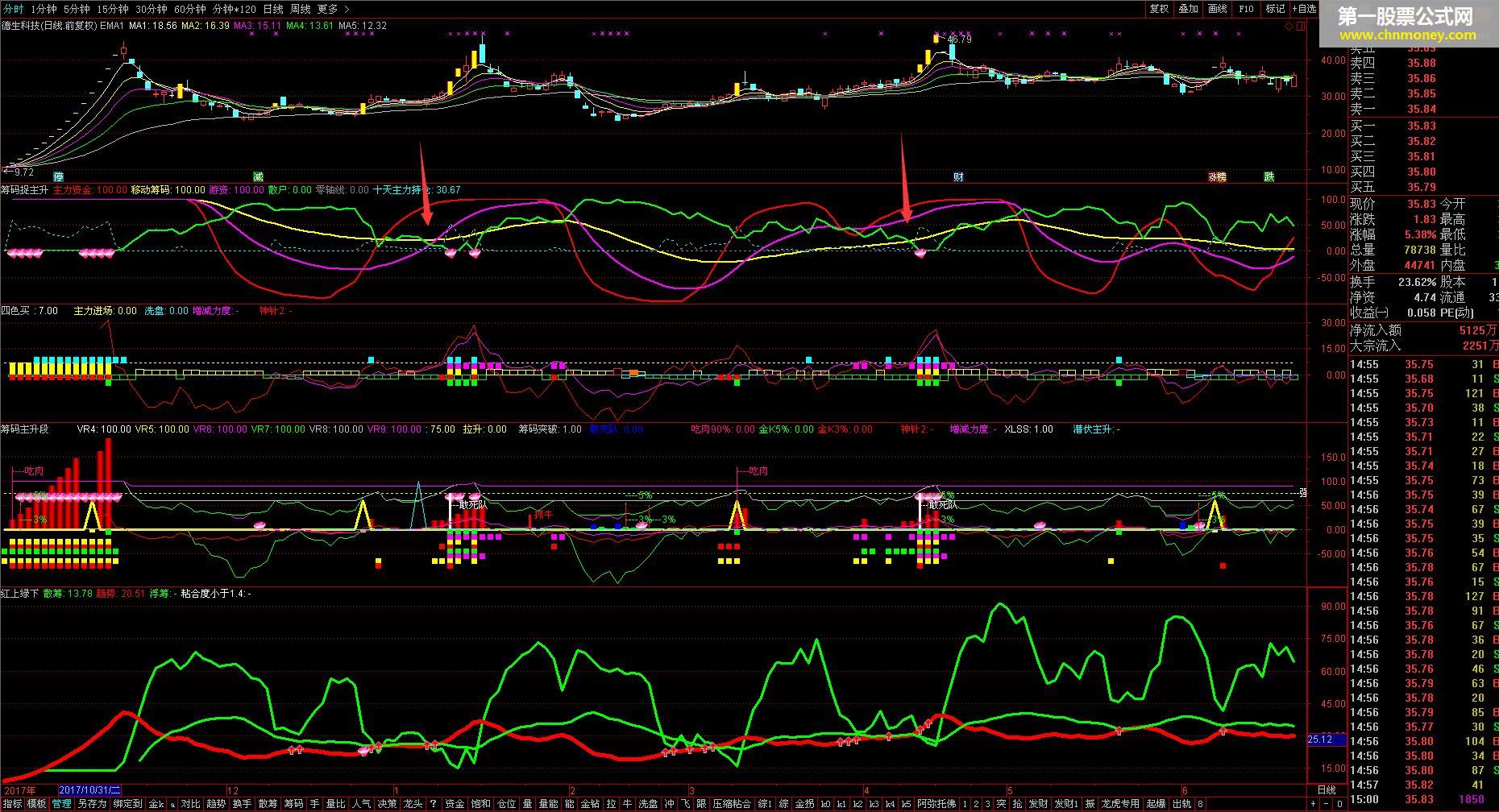Open the 指标 indicator tab
1499x812 pixels.
(x=12, y=804)
